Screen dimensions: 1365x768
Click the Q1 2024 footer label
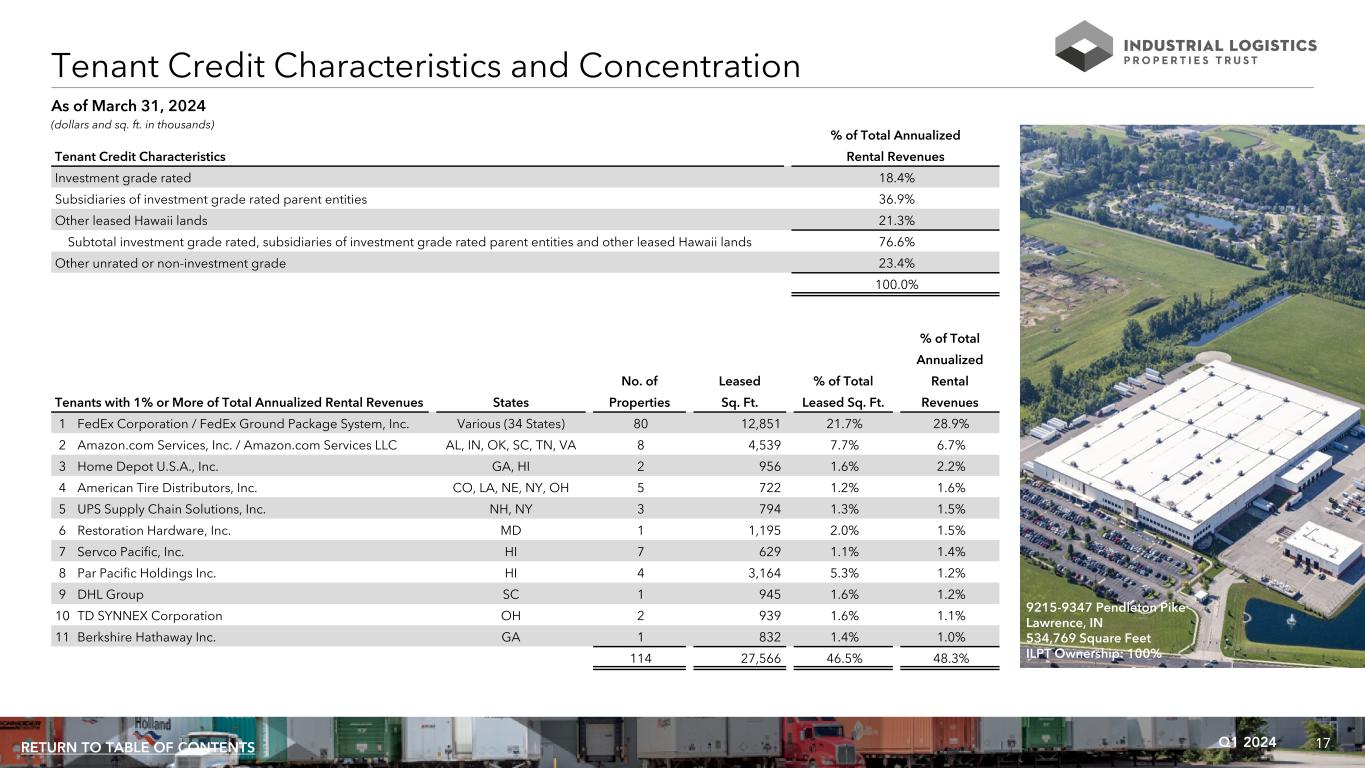tap(1248, 742)
